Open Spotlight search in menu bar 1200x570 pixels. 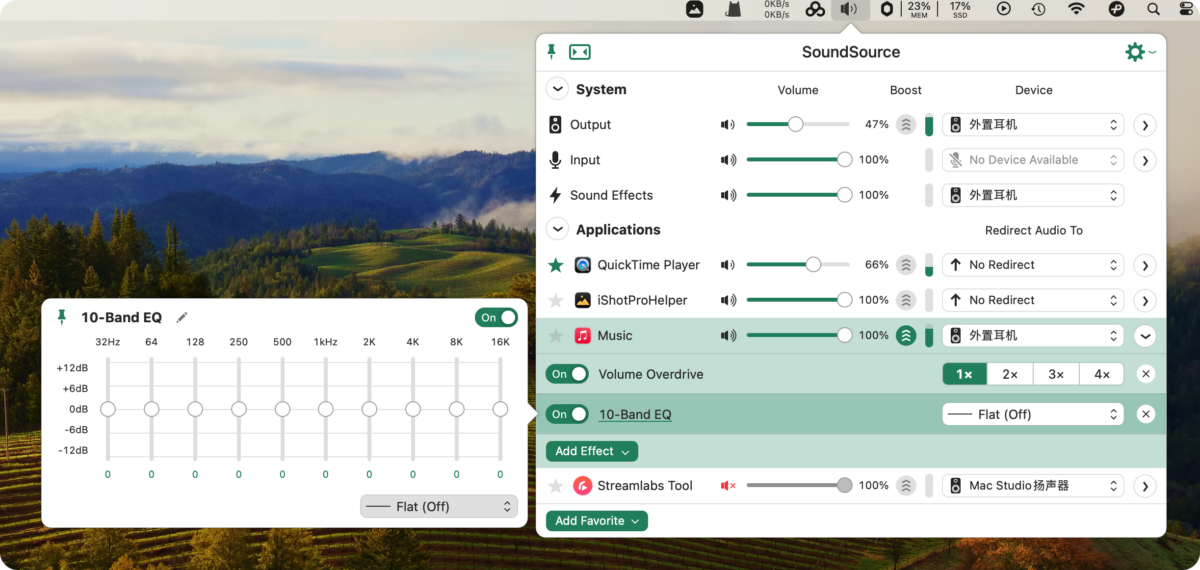(1154, 9)
